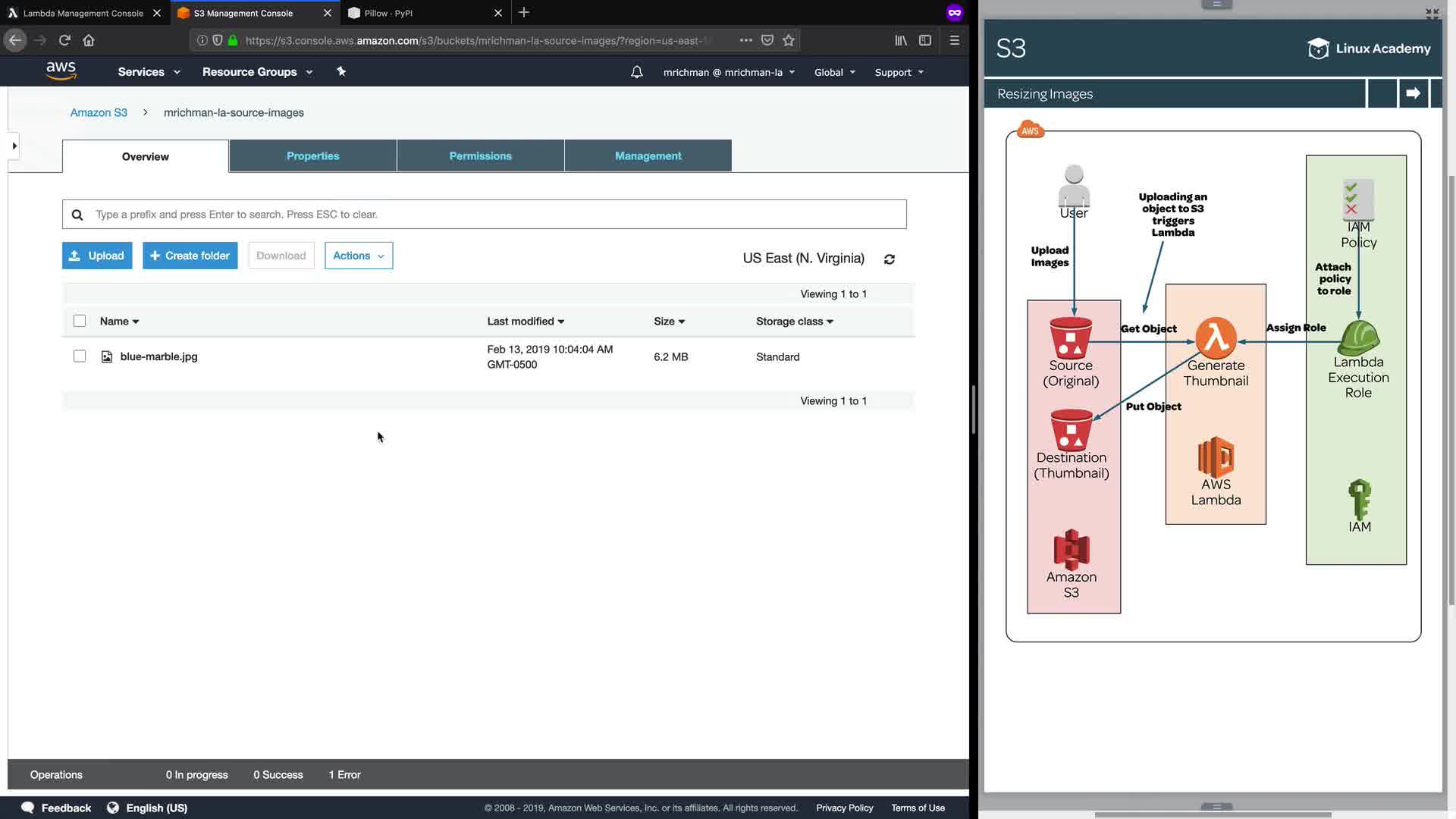The width and height of the screenshot is (1456, 819).
Task: Click the Upload button
Action: coord(97,256)
